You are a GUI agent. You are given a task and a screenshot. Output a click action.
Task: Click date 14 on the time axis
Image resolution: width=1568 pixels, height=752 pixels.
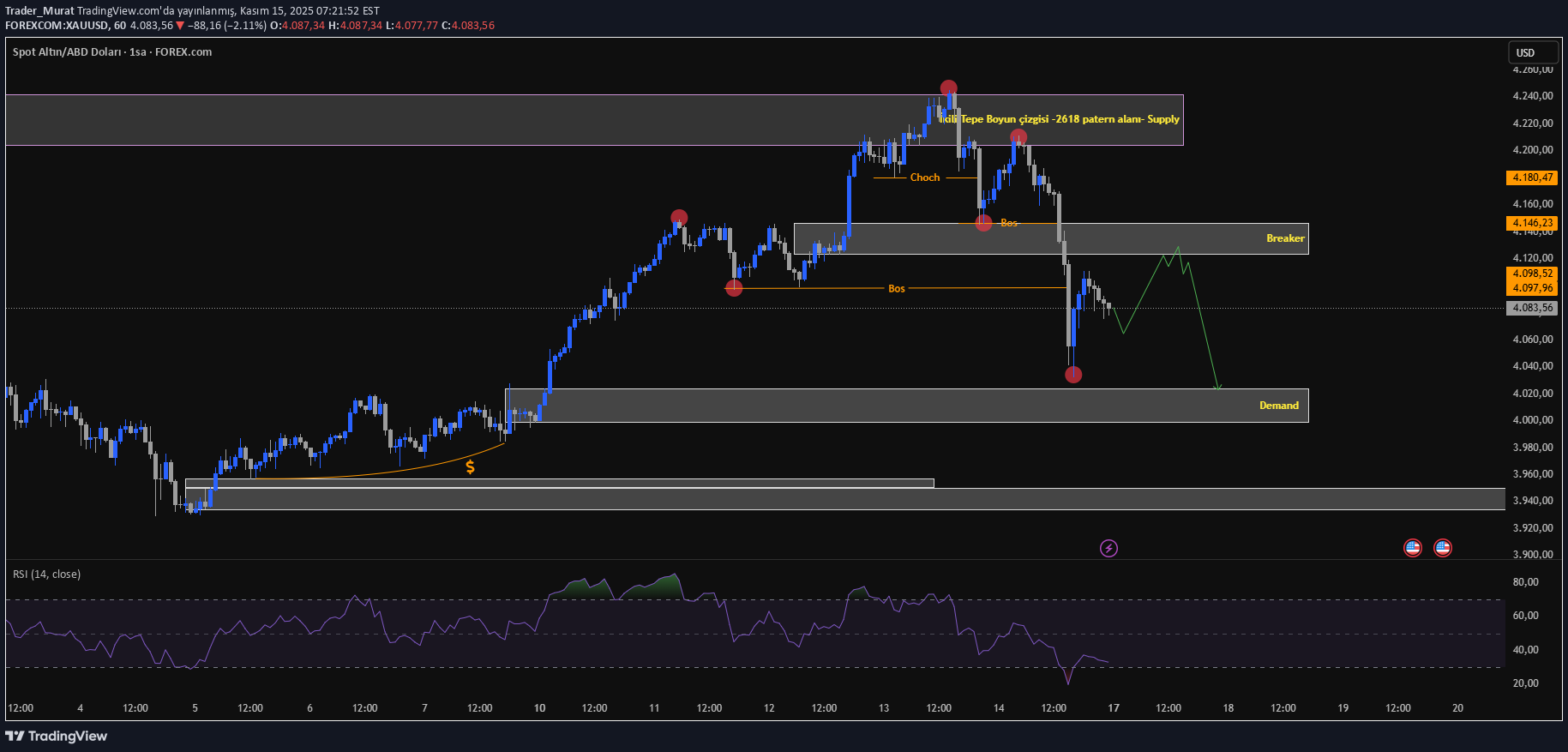pyautogui.click(x=999, y=708)
